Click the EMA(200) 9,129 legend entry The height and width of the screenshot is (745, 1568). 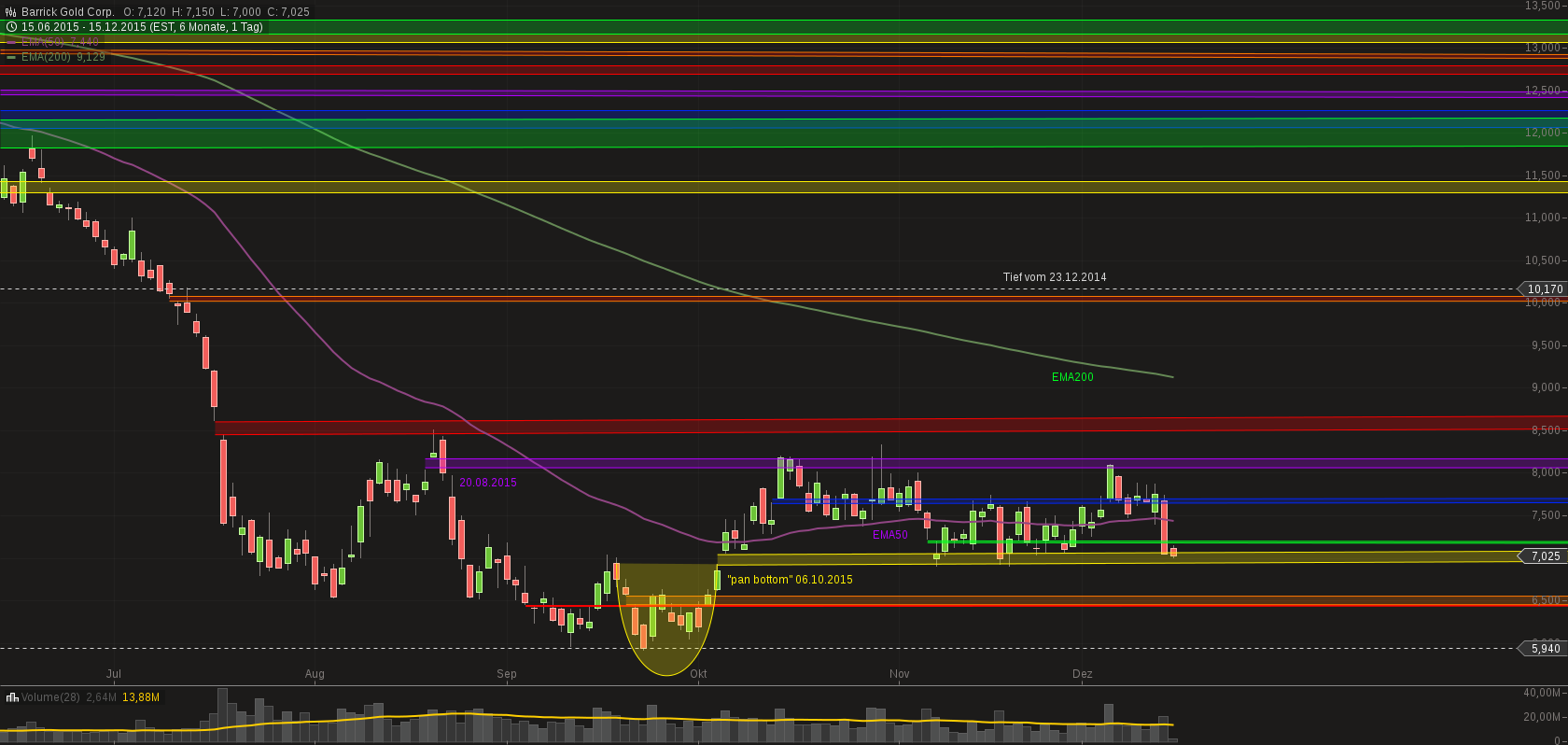coord(63,57)
